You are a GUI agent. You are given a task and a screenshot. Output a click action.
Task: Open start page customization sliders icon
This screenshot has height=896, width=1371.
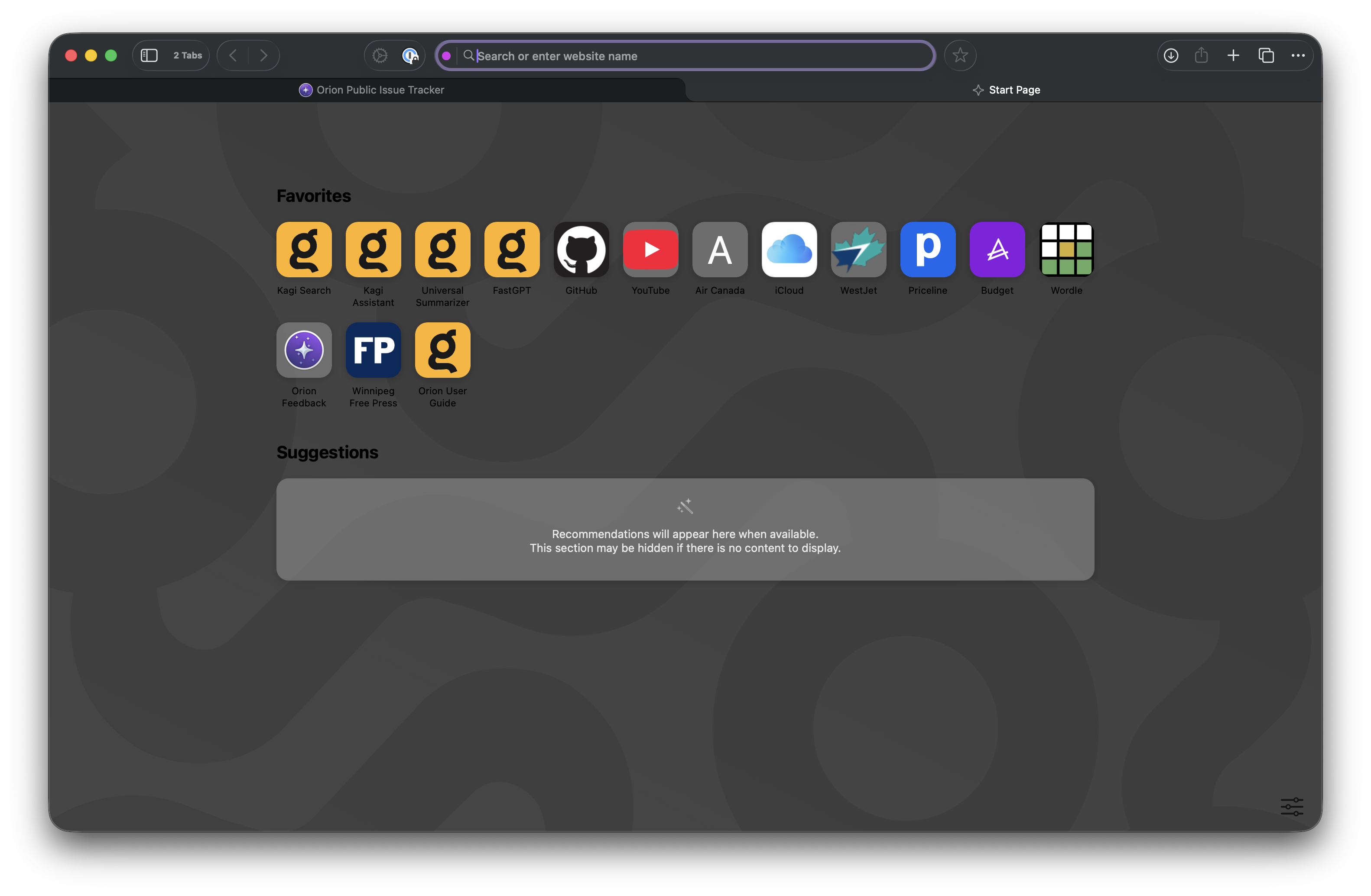tap(1292, 806)
